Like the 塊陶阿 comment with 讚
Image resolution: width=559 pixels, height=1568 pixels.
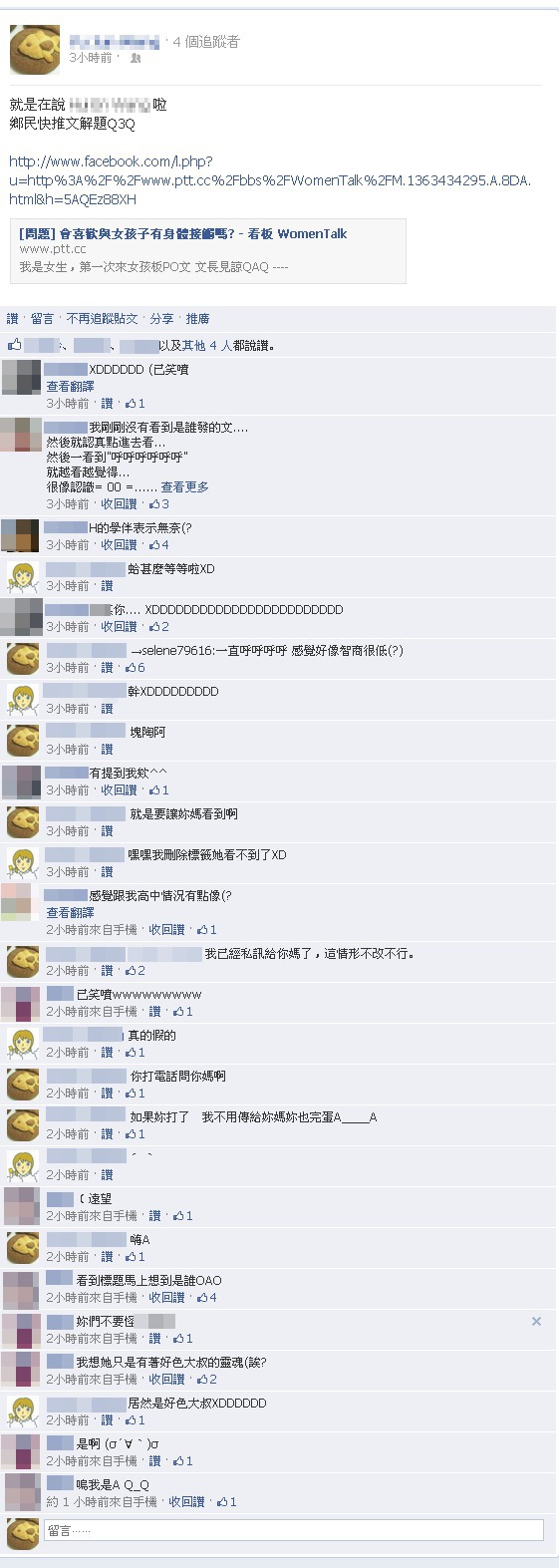pyautogui.click(x=107, y=750)
